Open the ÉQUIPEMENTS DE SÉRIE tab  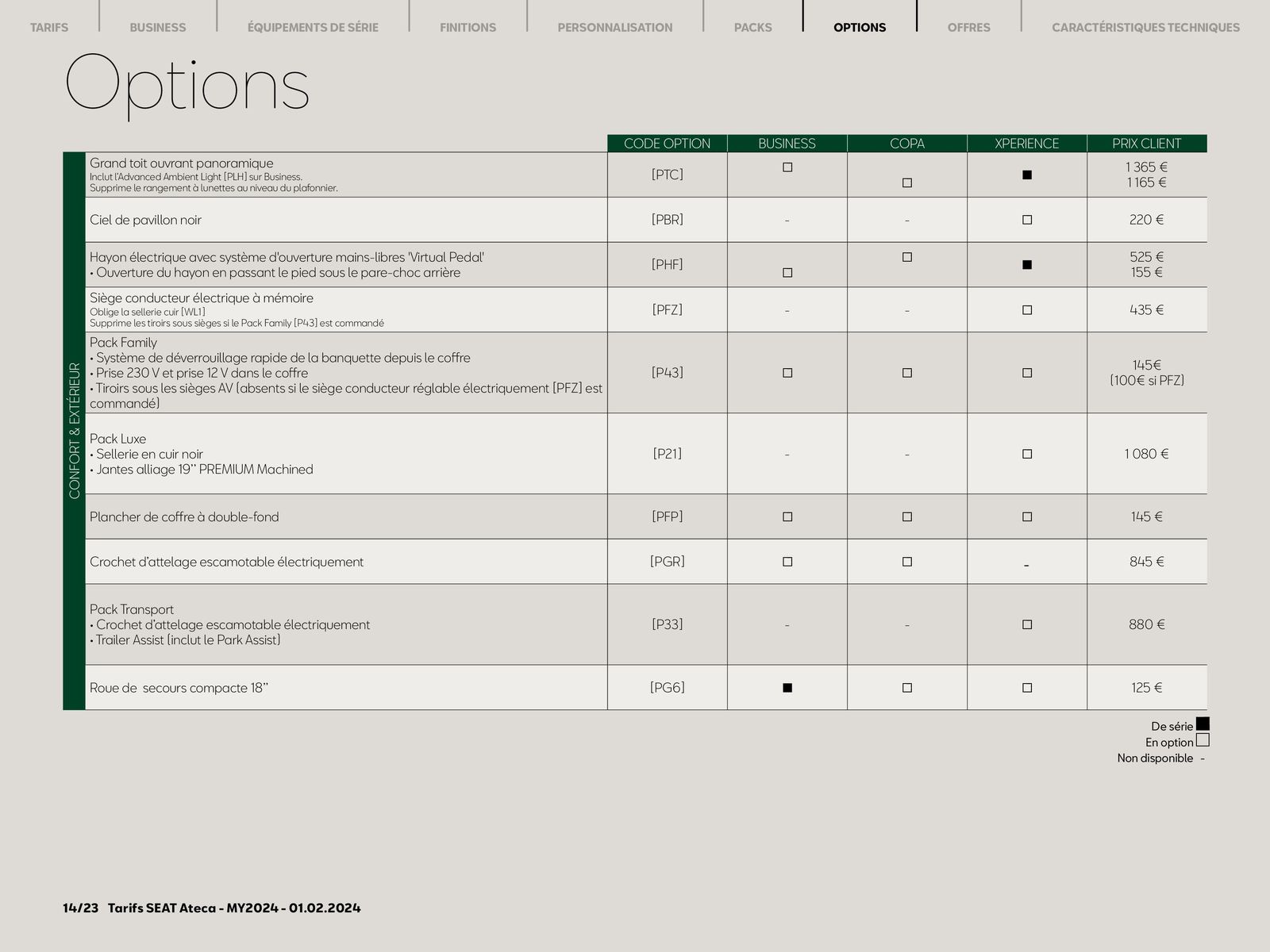313,27
